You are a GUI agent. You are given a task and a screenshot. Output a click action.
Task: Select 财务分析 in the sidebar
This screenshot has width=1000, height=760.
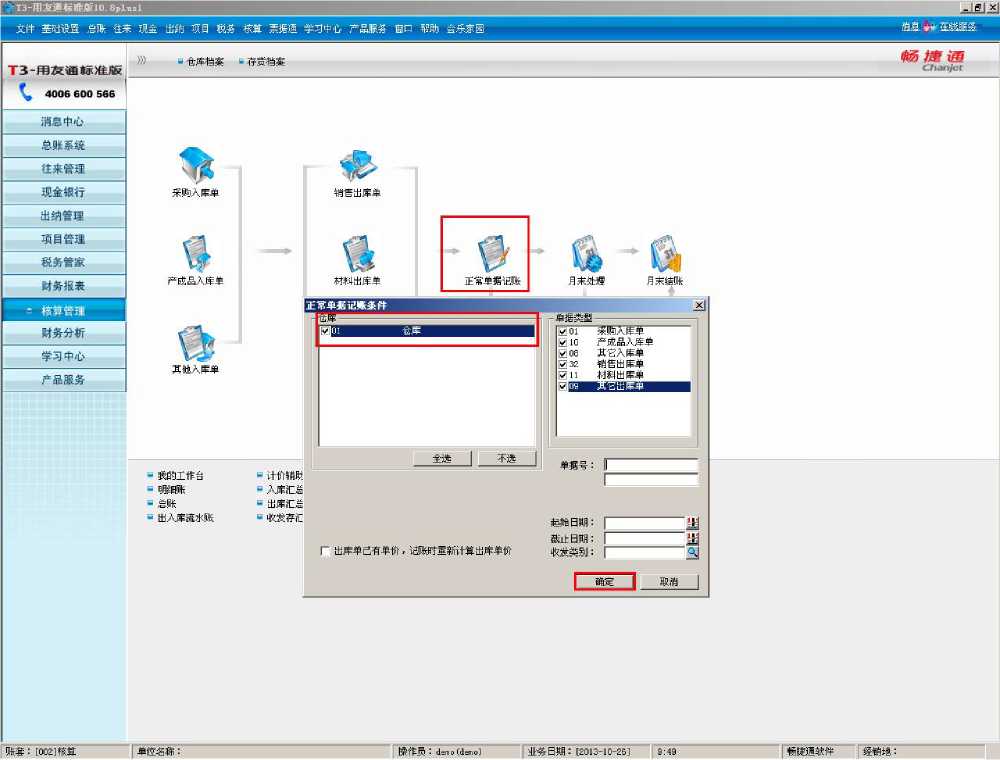tap(63, 333)
